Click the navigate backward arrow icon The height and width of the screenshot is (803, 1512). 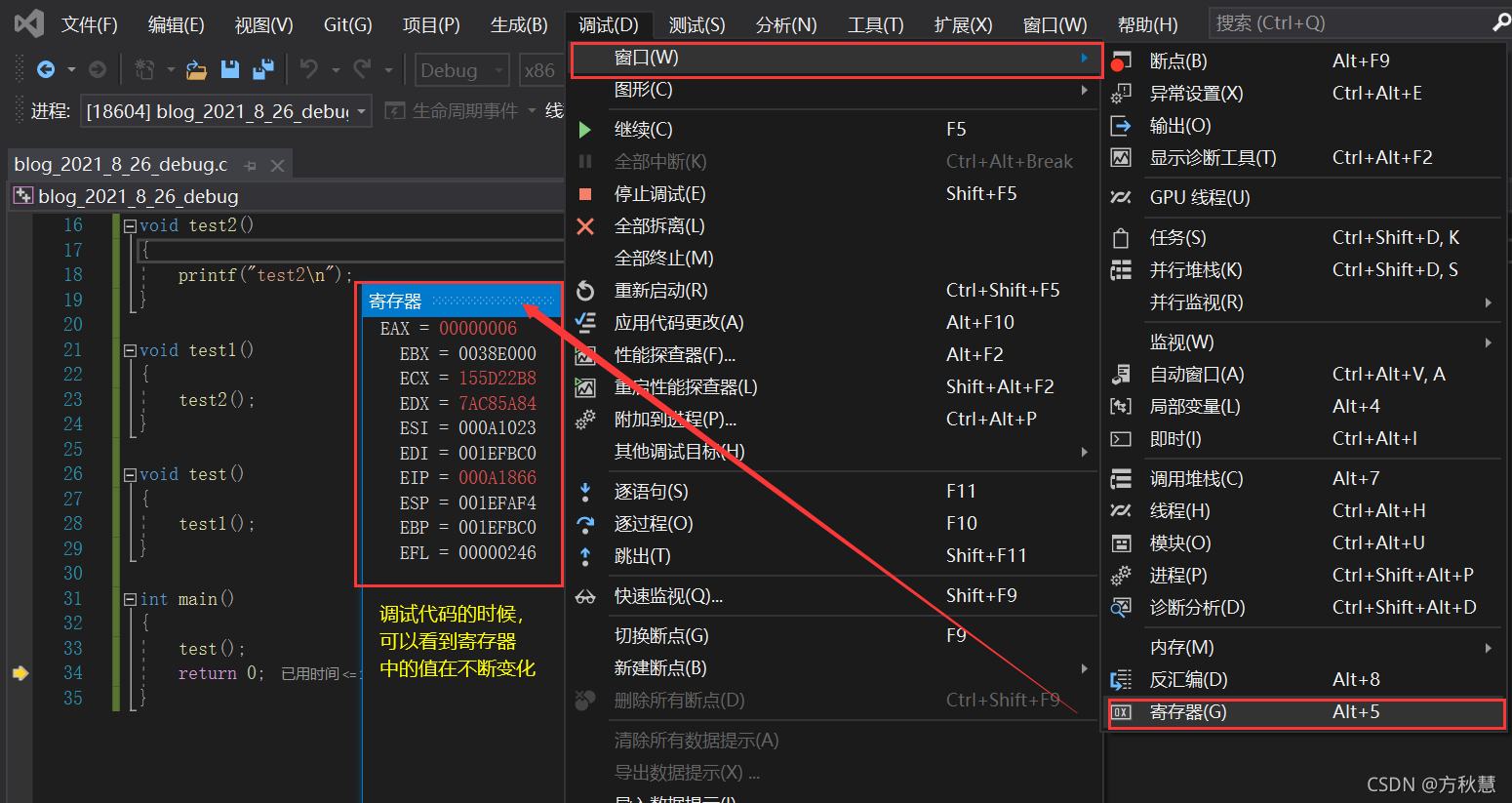[x=45, y=69]
